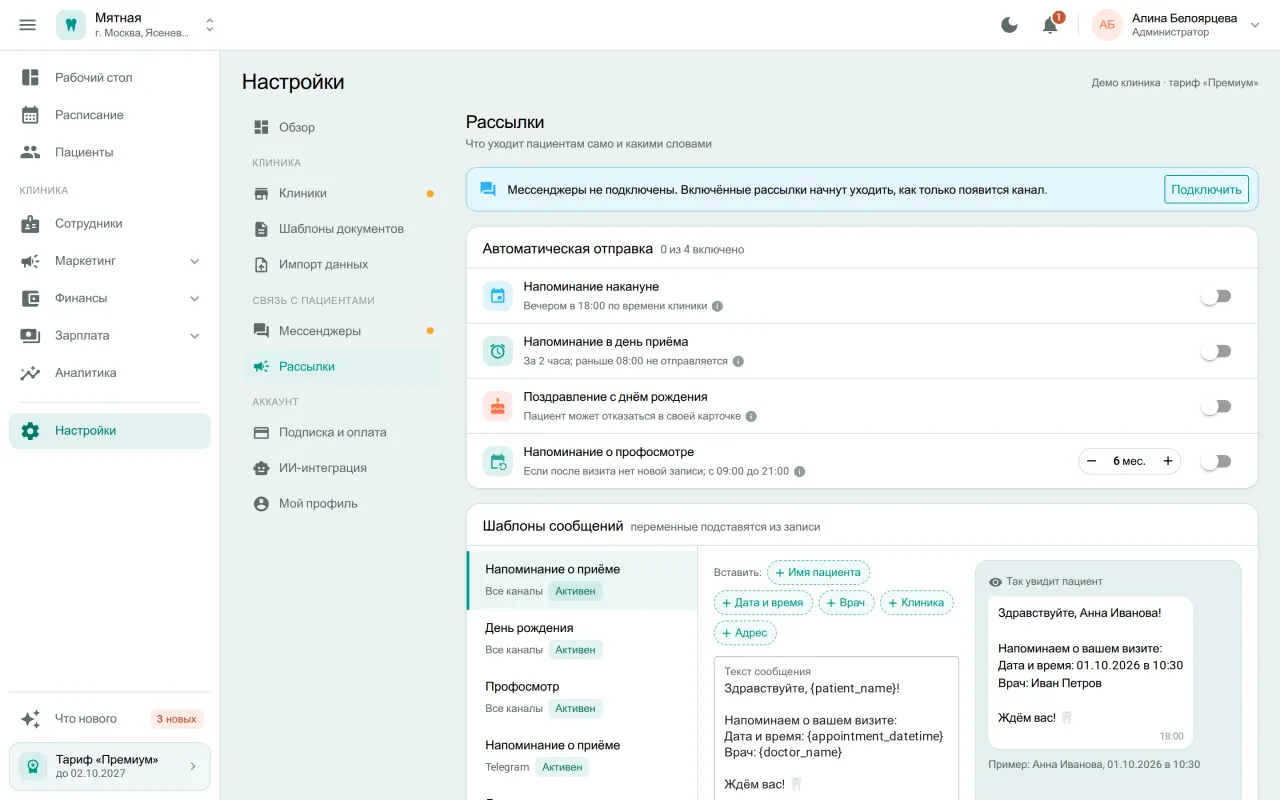Insert the Дата и время variable
This screenshot has width=1280, height=800.
[x=763, y=603]
